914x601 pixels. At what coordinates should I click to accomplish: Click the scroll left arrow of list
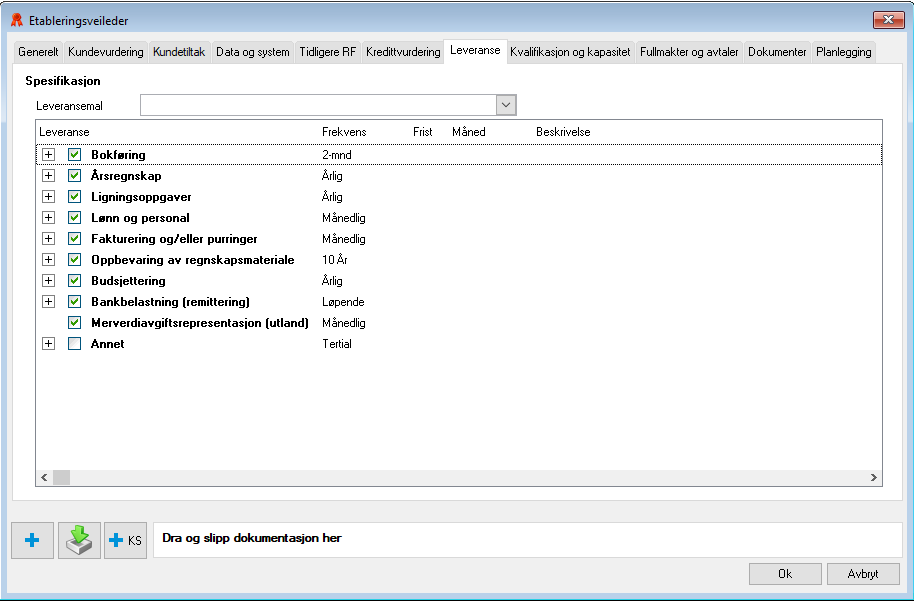[44, 477]
